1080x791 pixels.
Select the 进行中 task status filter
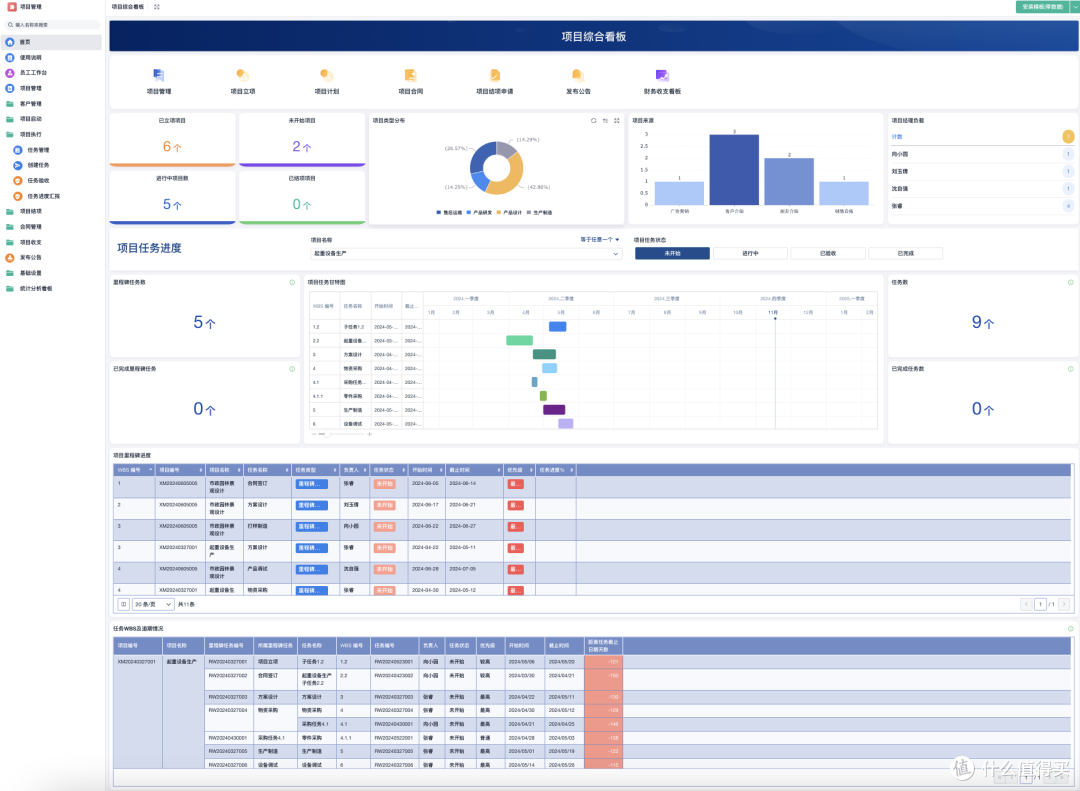pyautogui.click(x=750, y=254)
